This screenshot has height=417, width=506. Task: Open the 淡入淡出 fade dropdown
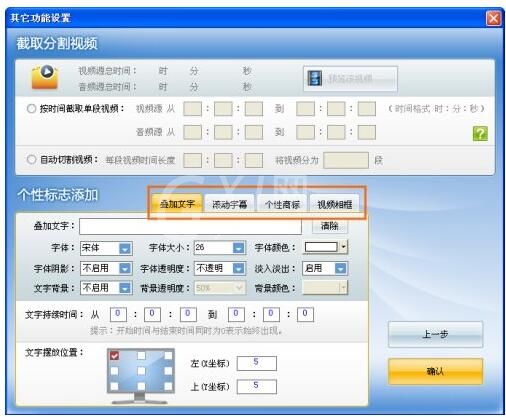pyautogui.click(x=340, y=268)
